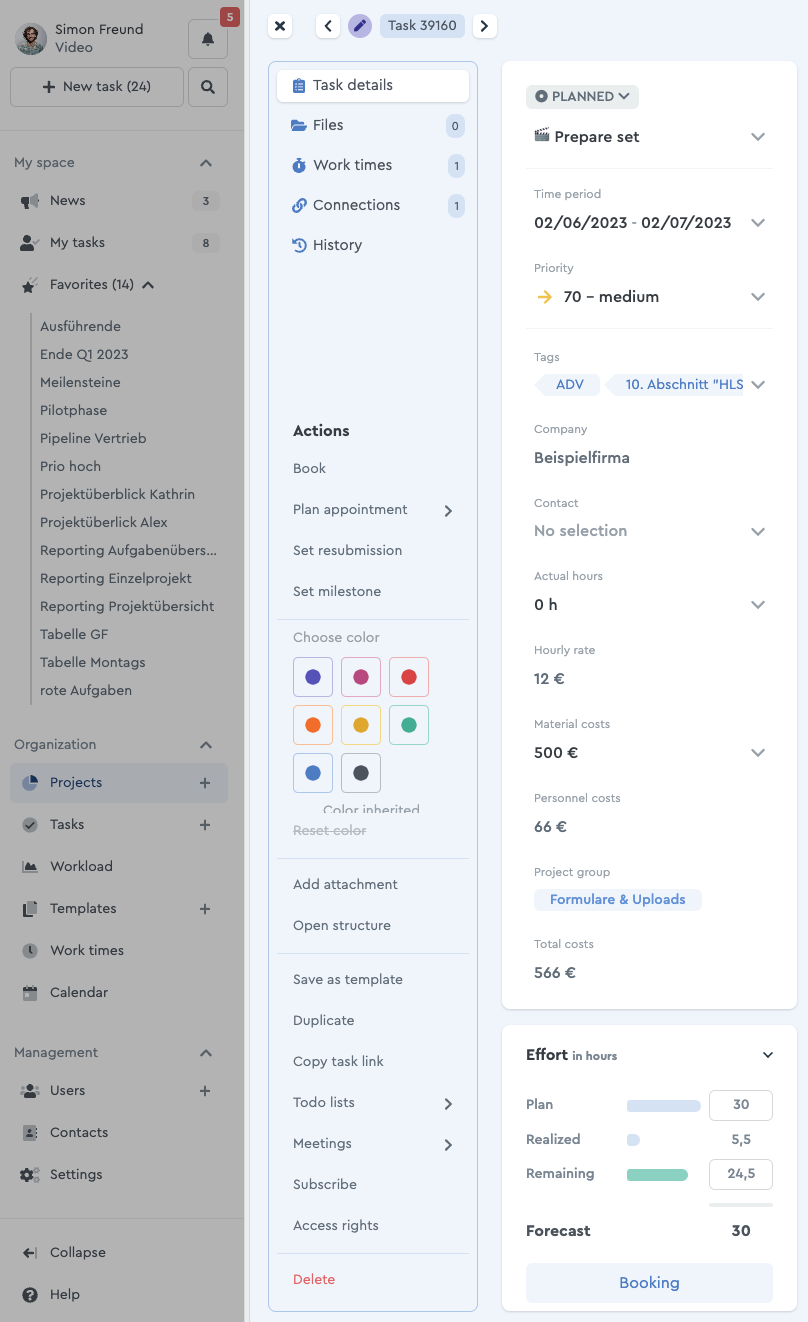Expand the Tags dropdown chevron
The image size is (808, 1322).
(x=758, y=384)
